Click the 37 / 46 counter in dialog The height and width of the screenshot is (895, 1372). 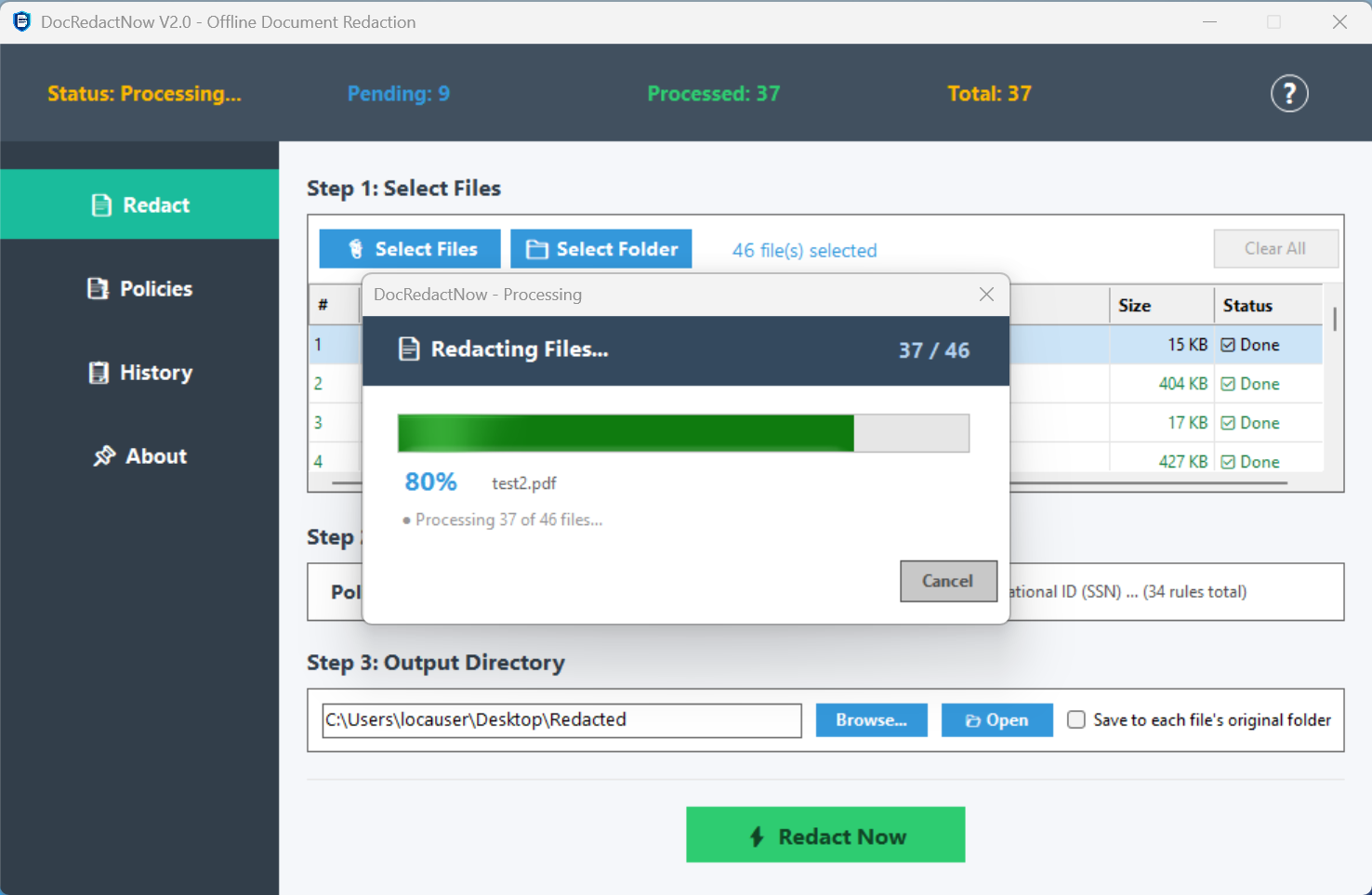[933, 350]
